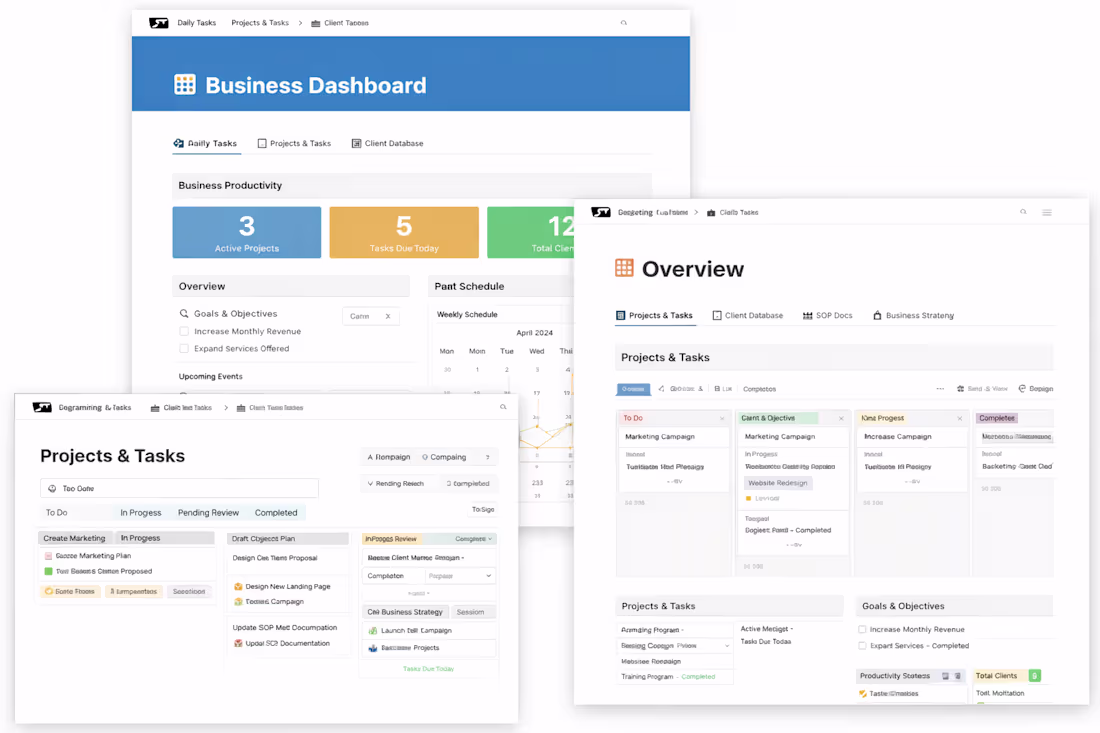Click orange Tasks Due Today stat card

404,232
